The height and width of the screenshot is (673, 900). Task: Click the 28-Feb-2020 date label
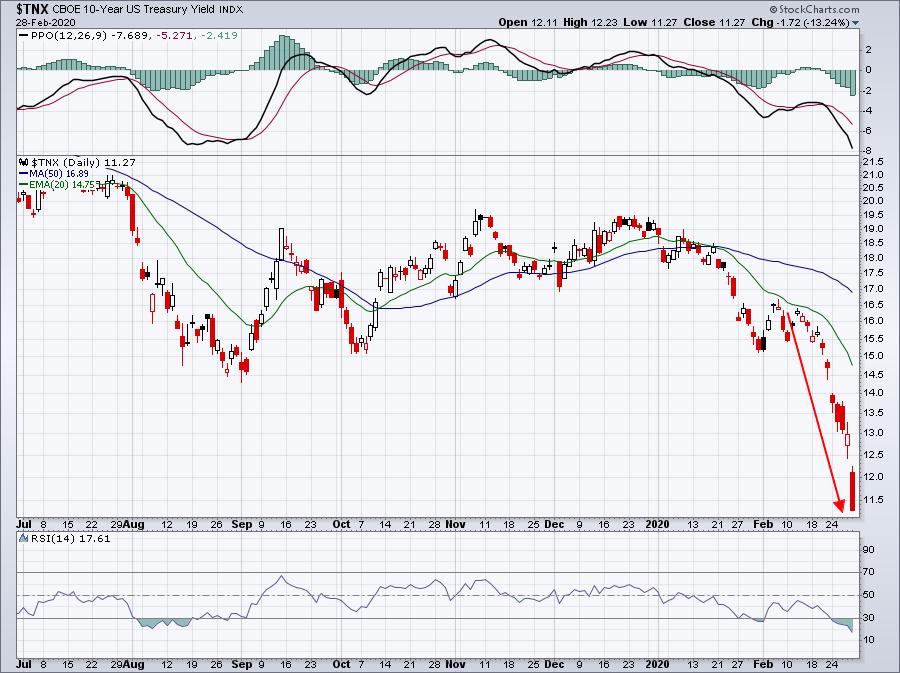pyautogui.click(x=34, y=23)
